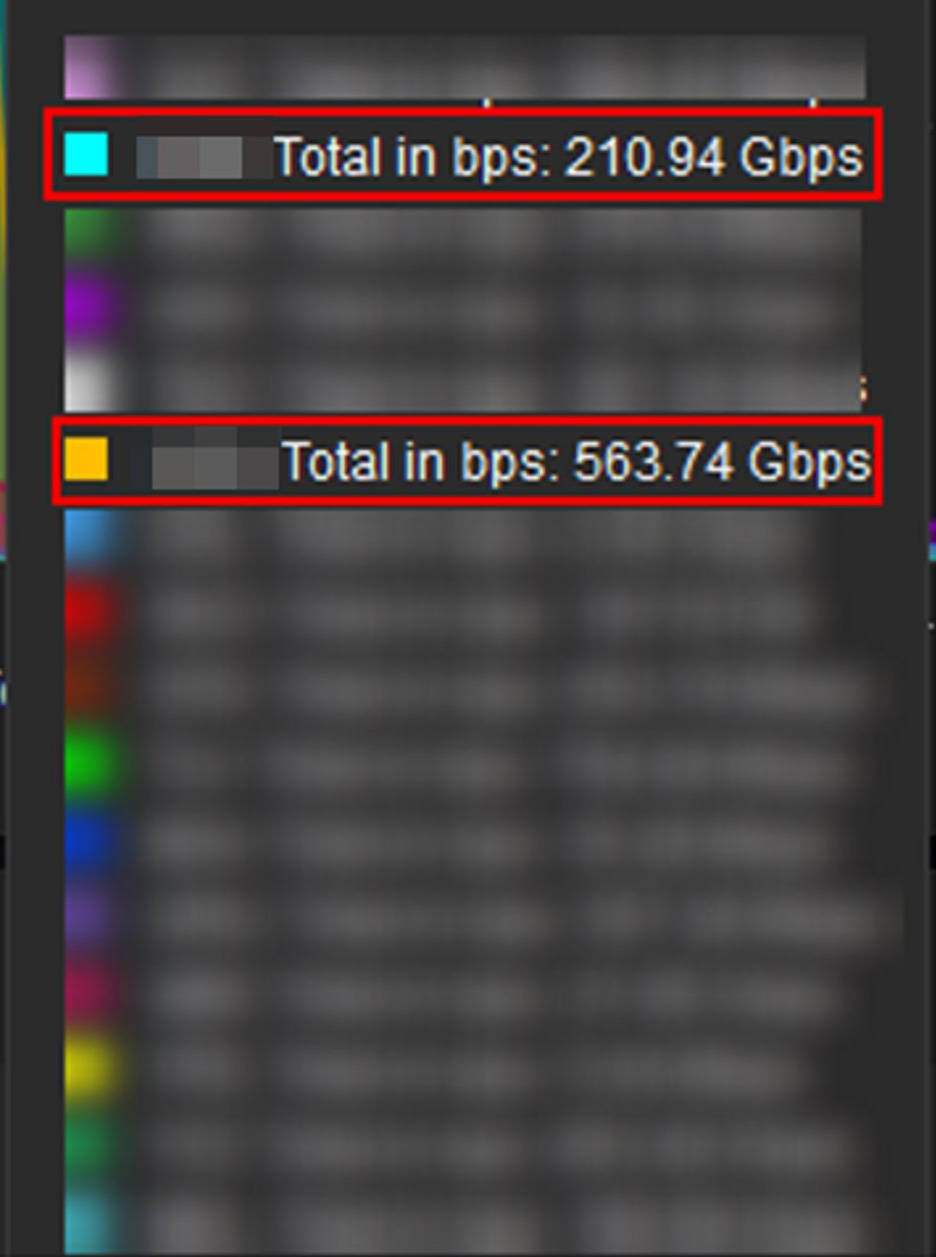
Task: Toggle the bright red legend swatch
Action: [x=90, y=613]
